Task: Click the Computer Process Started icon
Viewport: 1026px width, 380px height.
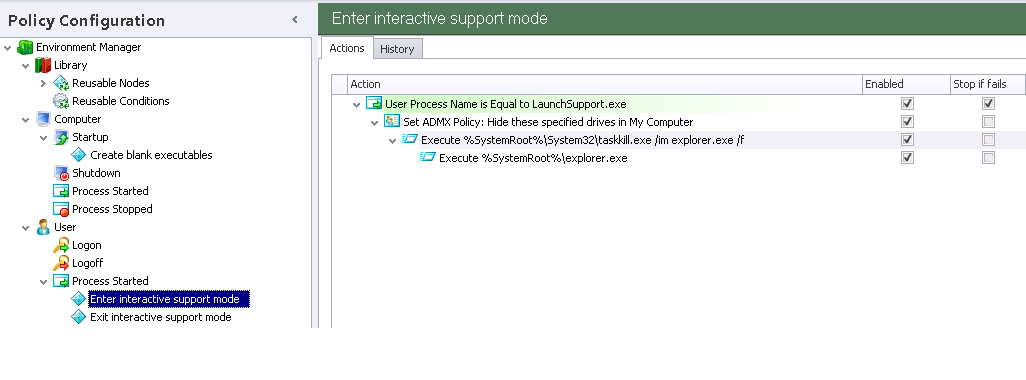Action: point(61,191)
